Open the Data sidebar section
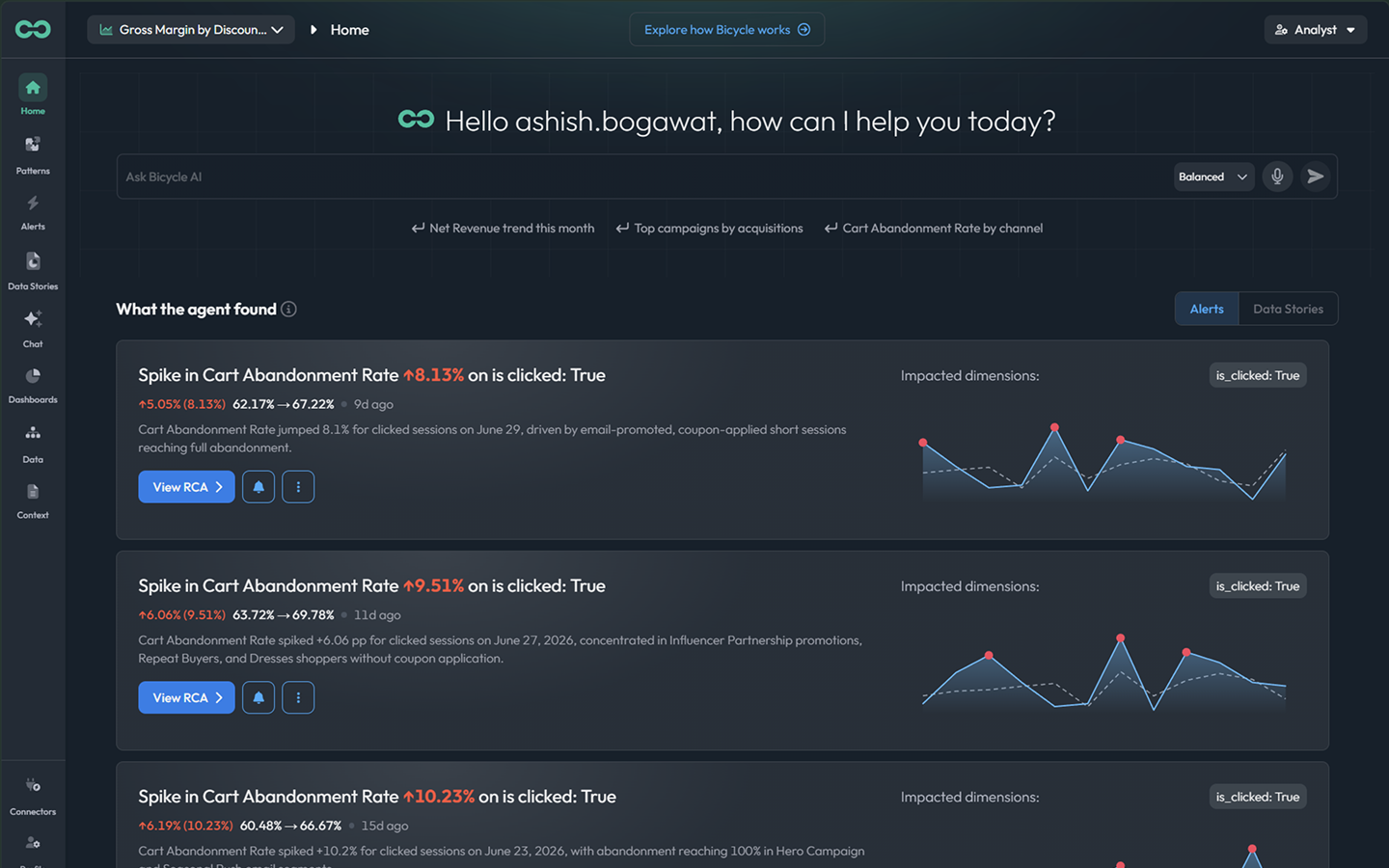Viewport: 1389px width, 868px height. coord(33,444)
